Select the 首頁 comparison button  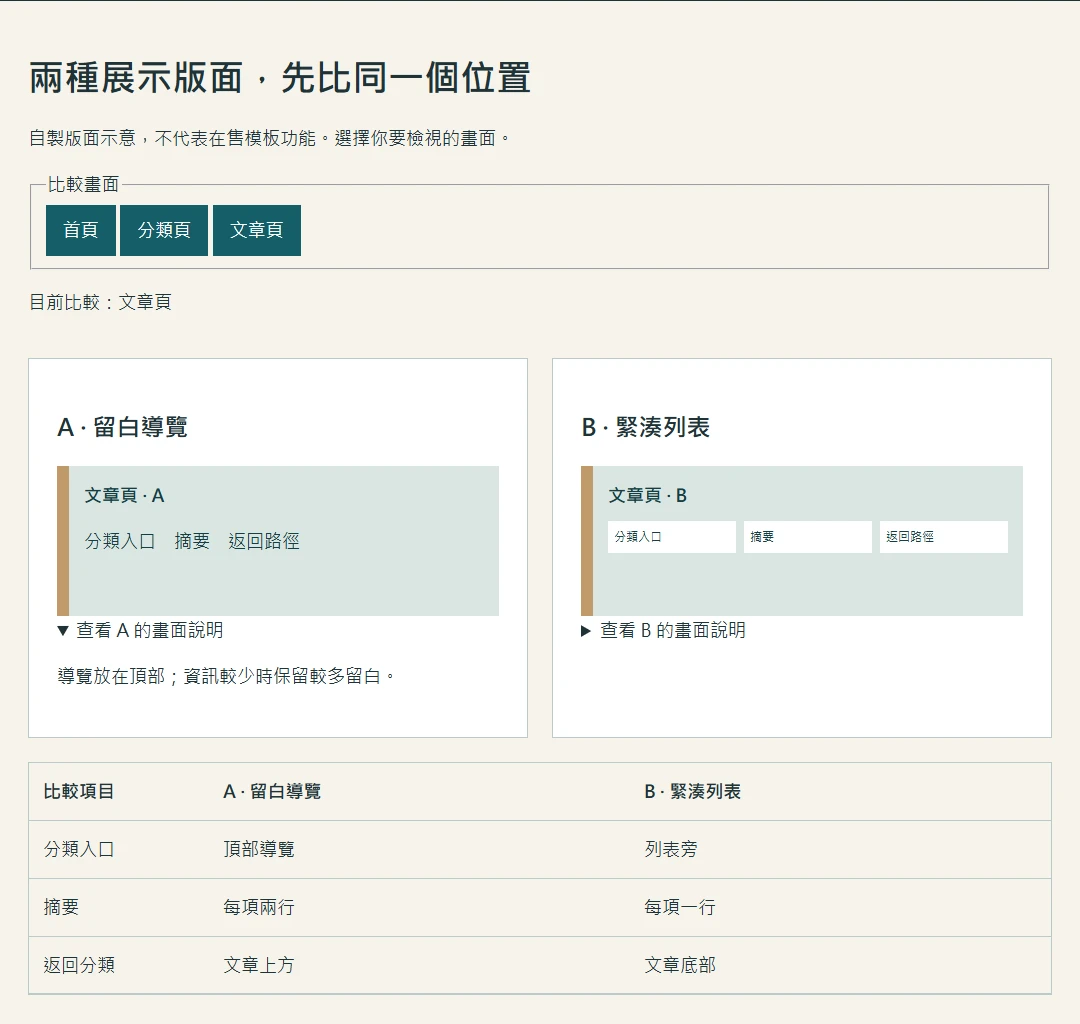tap(81, 230)
